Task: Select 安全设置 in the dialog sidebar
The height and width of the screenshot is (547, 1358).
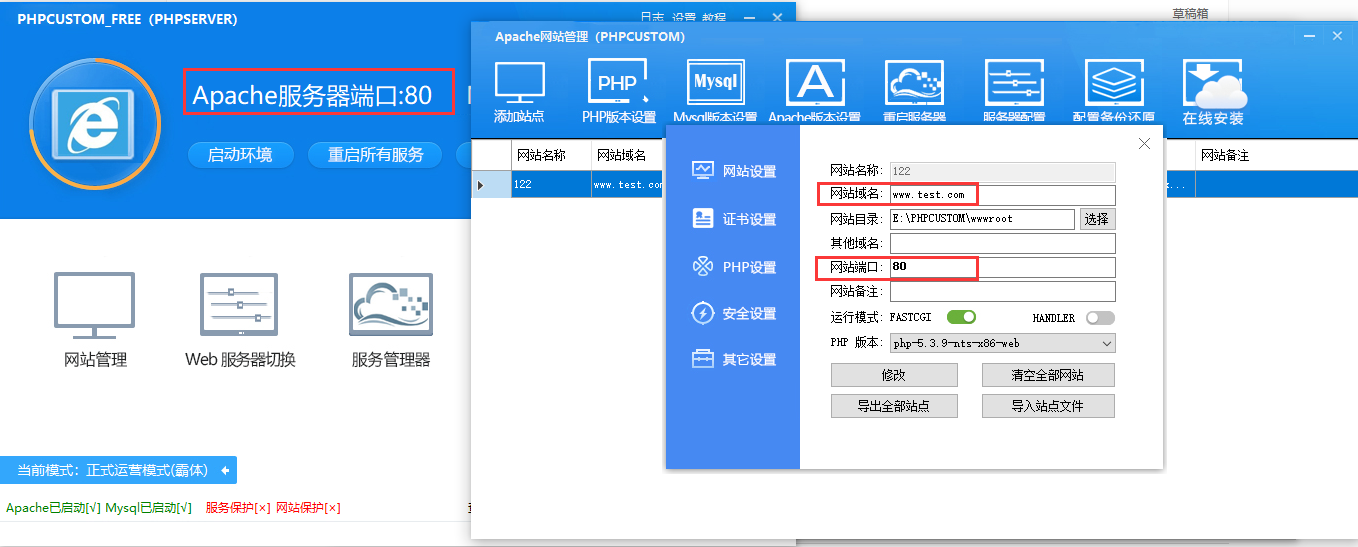Action: (x=734, y=314)
